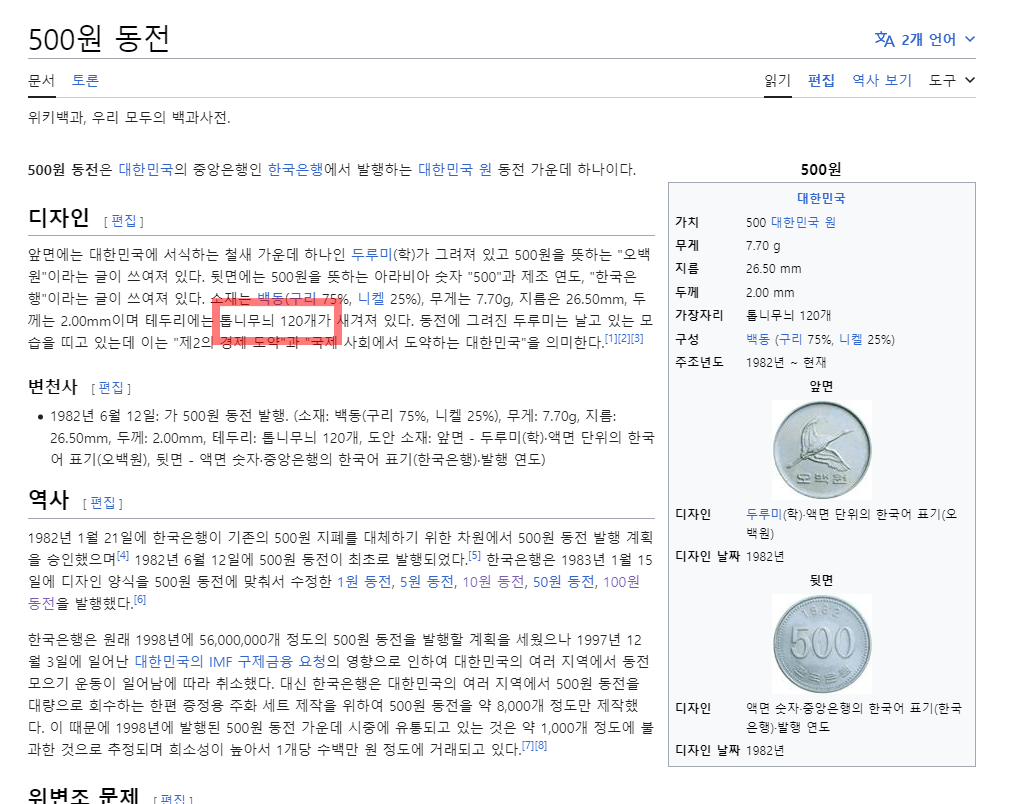Select the 2.00 mm thickness value
This screenshot has height=804, width=1014.
pos(770,292)
